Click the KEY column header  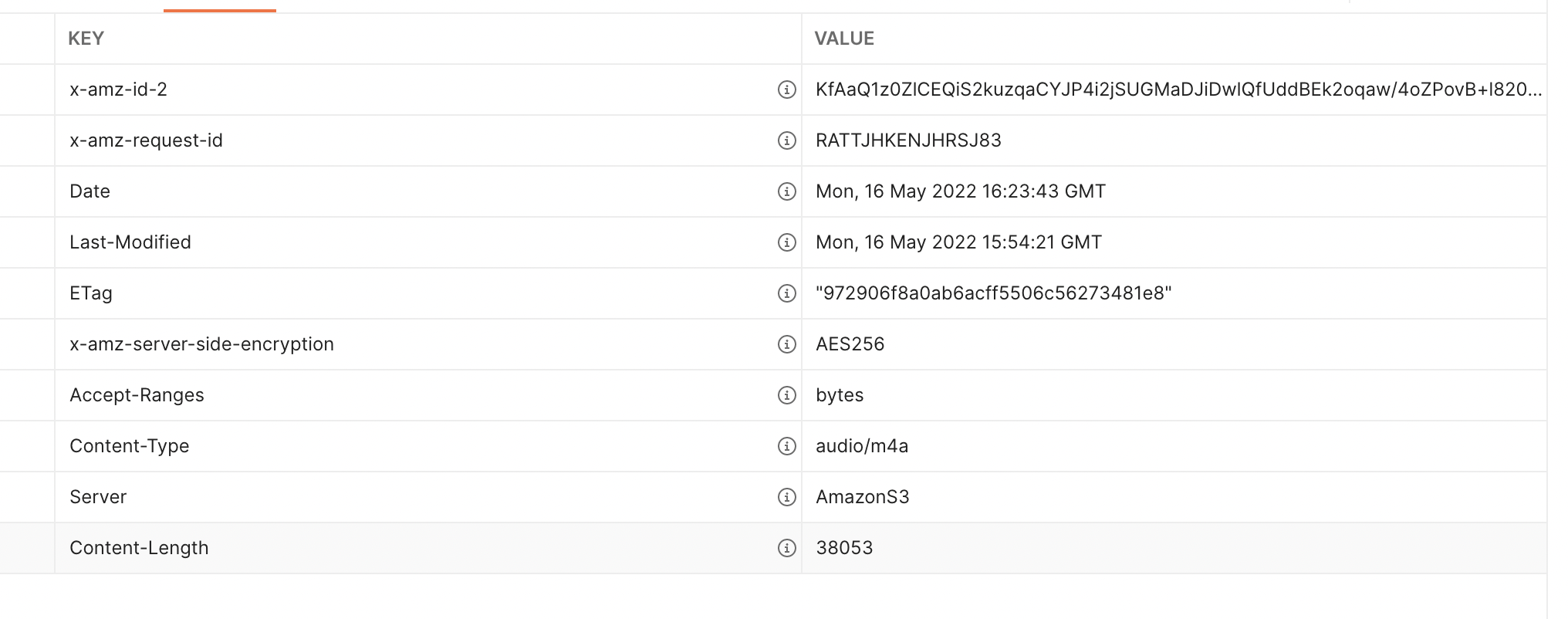86,38
